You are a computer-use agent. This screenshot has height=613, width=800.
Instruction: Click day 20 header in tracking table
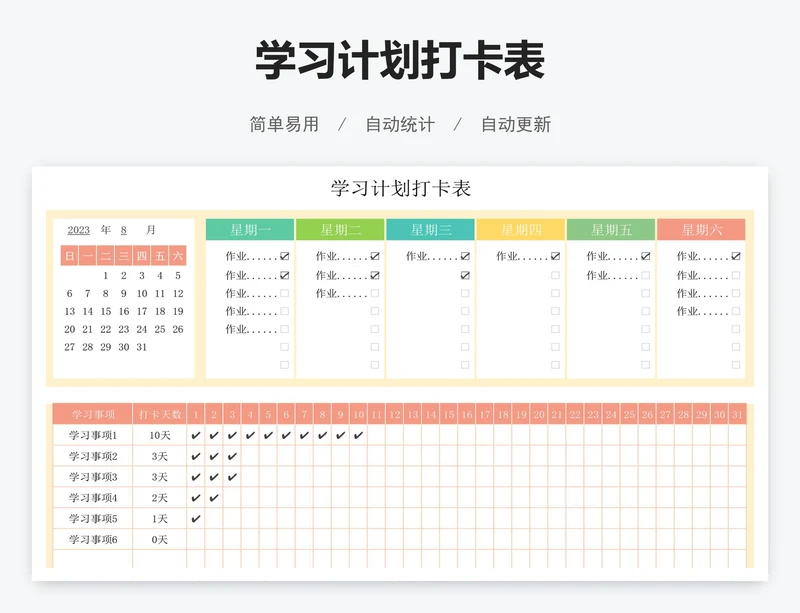click(539, 414)
